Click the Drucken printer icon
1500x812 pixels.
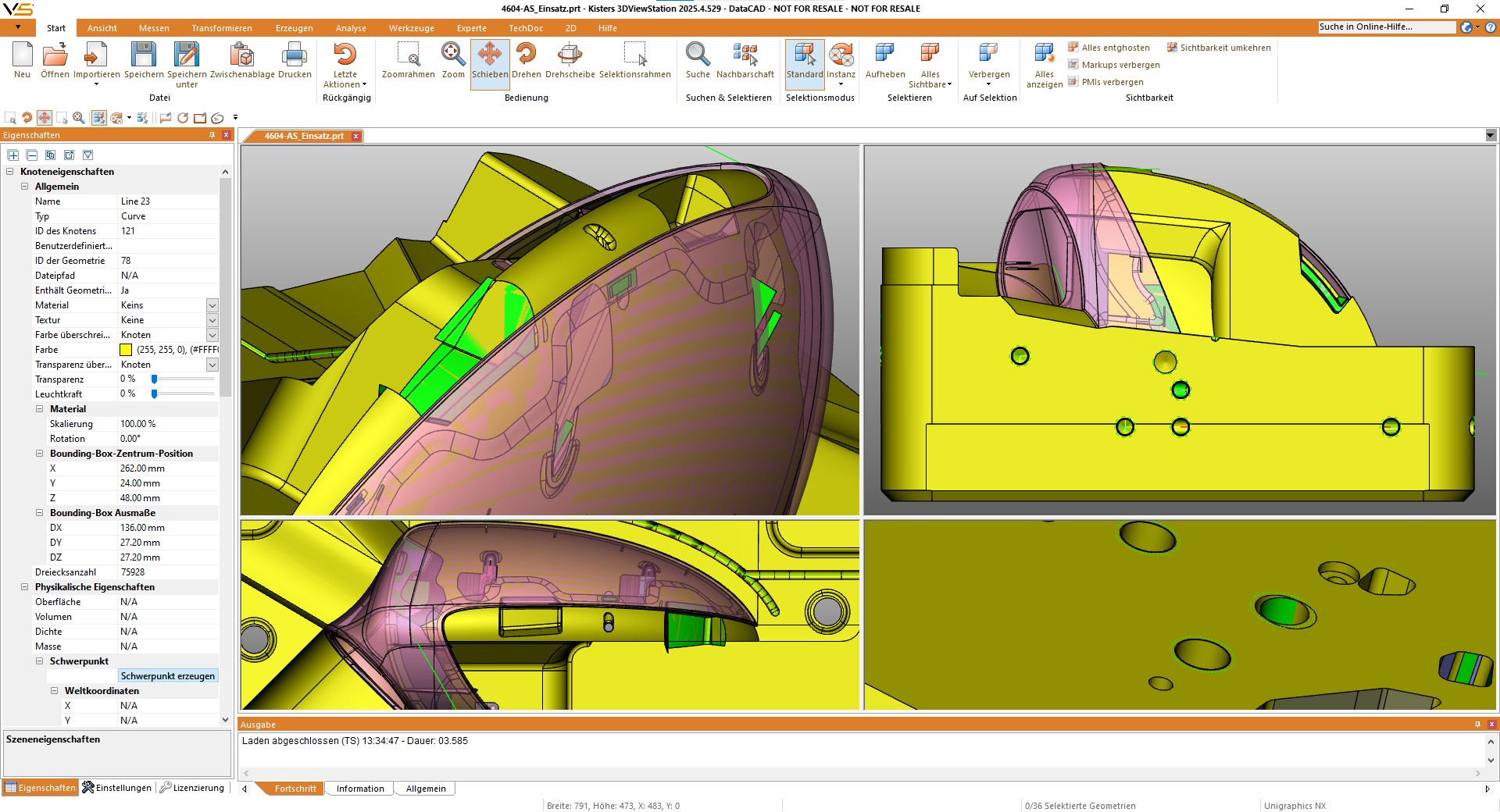coord(295,56)
